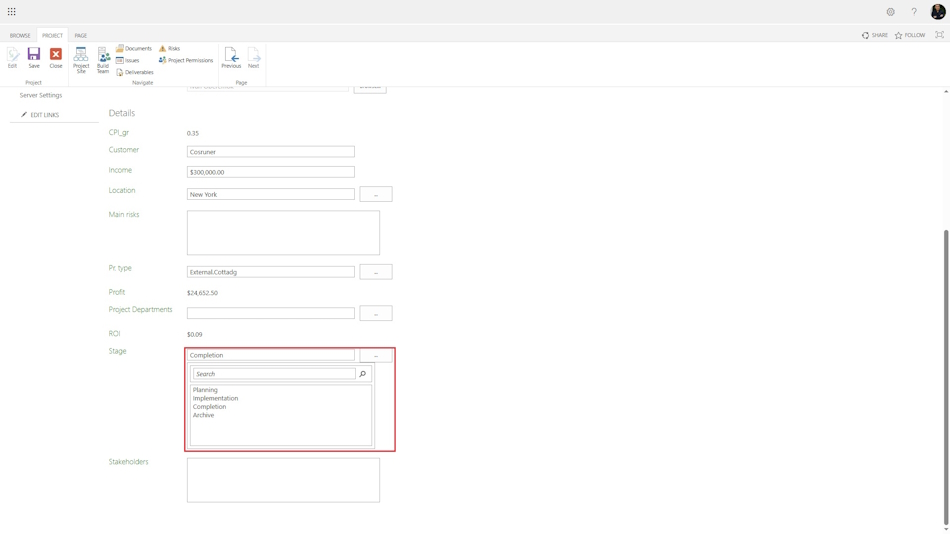Open Risks in Navigate group
This screenshot has height=534, width=950.
[x=170, y=48]
